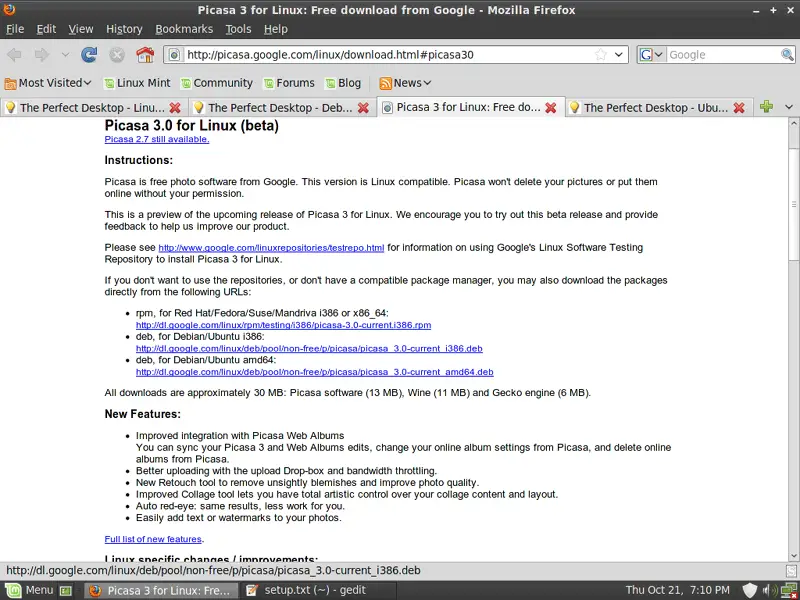Open the Community bookmark
Image resolution: width=800 pixels, height=600 pixels.
coord(217,83)
